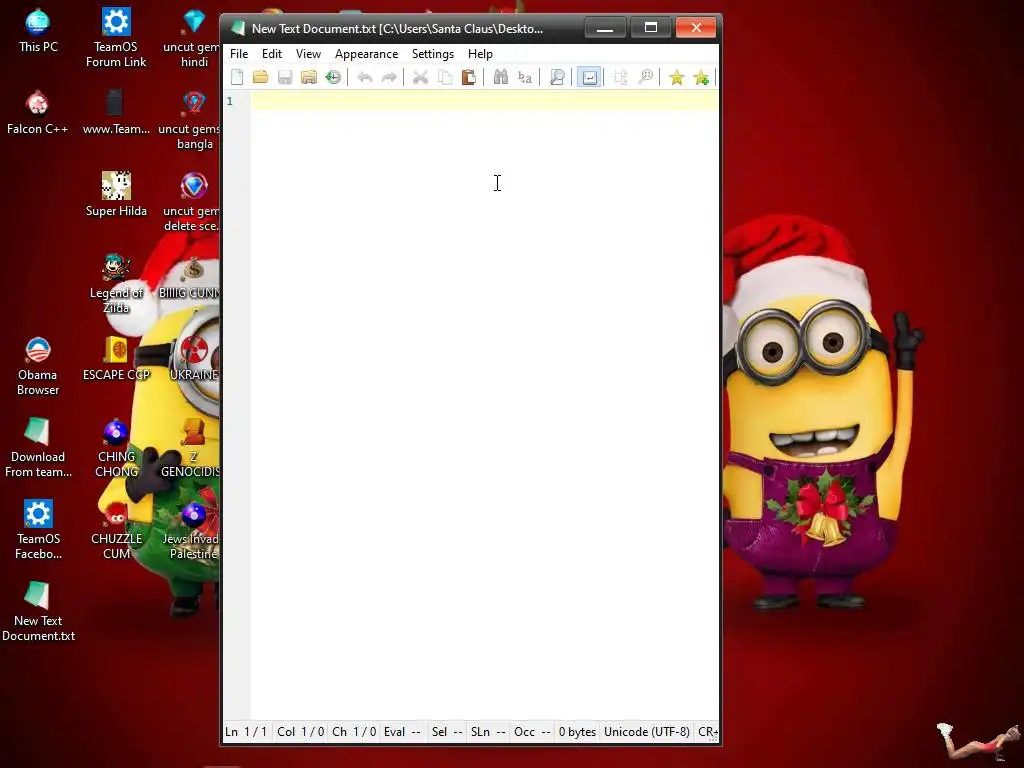Screen dimensions: 1024x768
Task: Click the Notepad3 title bar app icon
Action: (x=238, y=28)
